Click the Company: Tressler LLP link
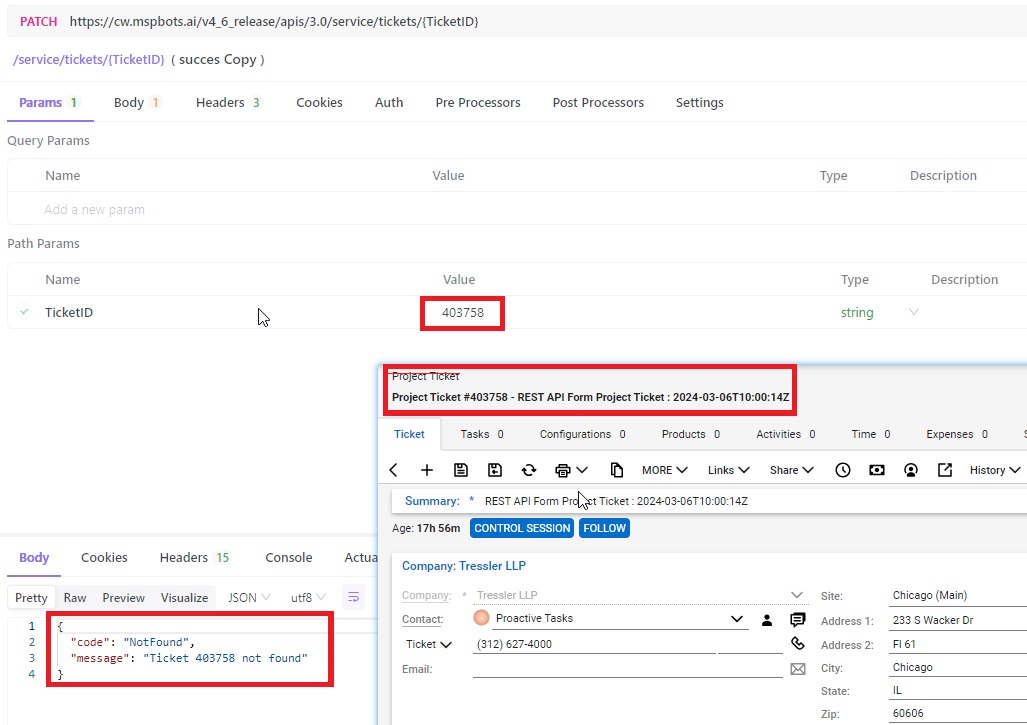 [464, 566]
